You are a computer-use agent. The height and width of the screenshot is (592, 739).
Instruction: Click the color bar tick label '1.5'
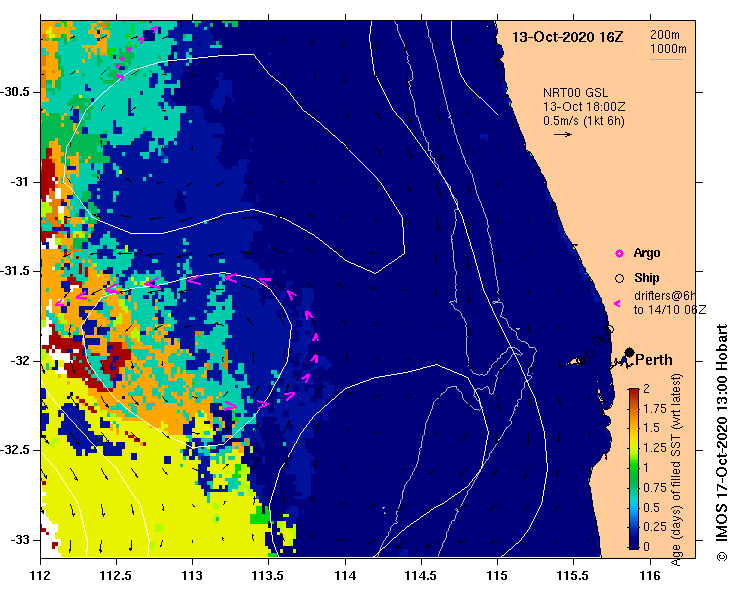click(x=651, y=428)
